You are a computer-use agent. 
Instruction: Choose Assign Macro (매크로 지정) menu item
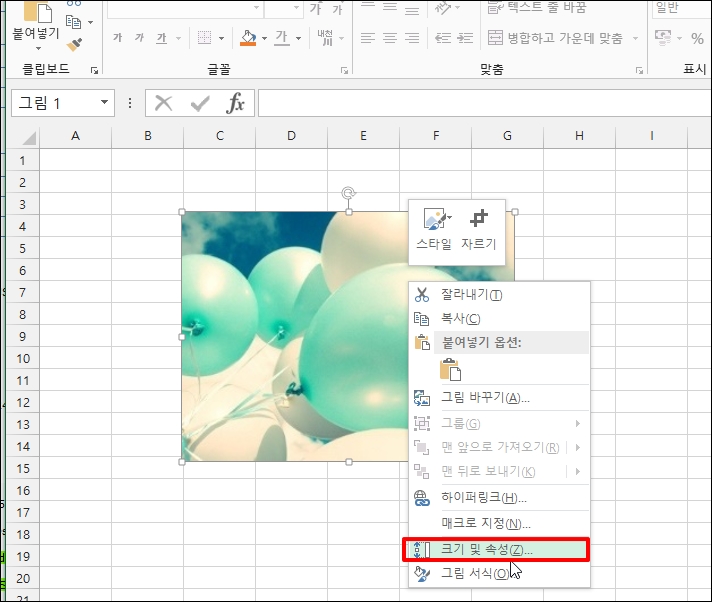[499, 523]
